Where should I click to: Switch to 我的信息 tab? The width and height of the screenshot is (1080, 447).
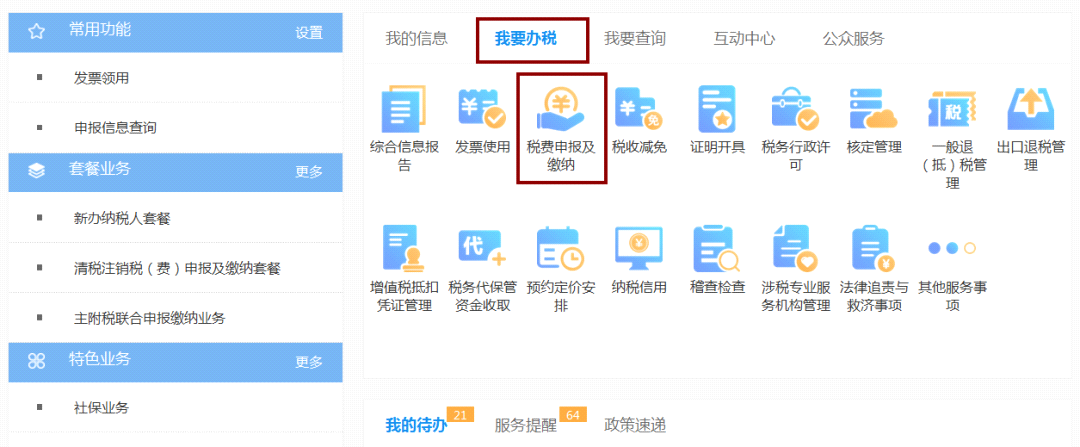[416, 39]
